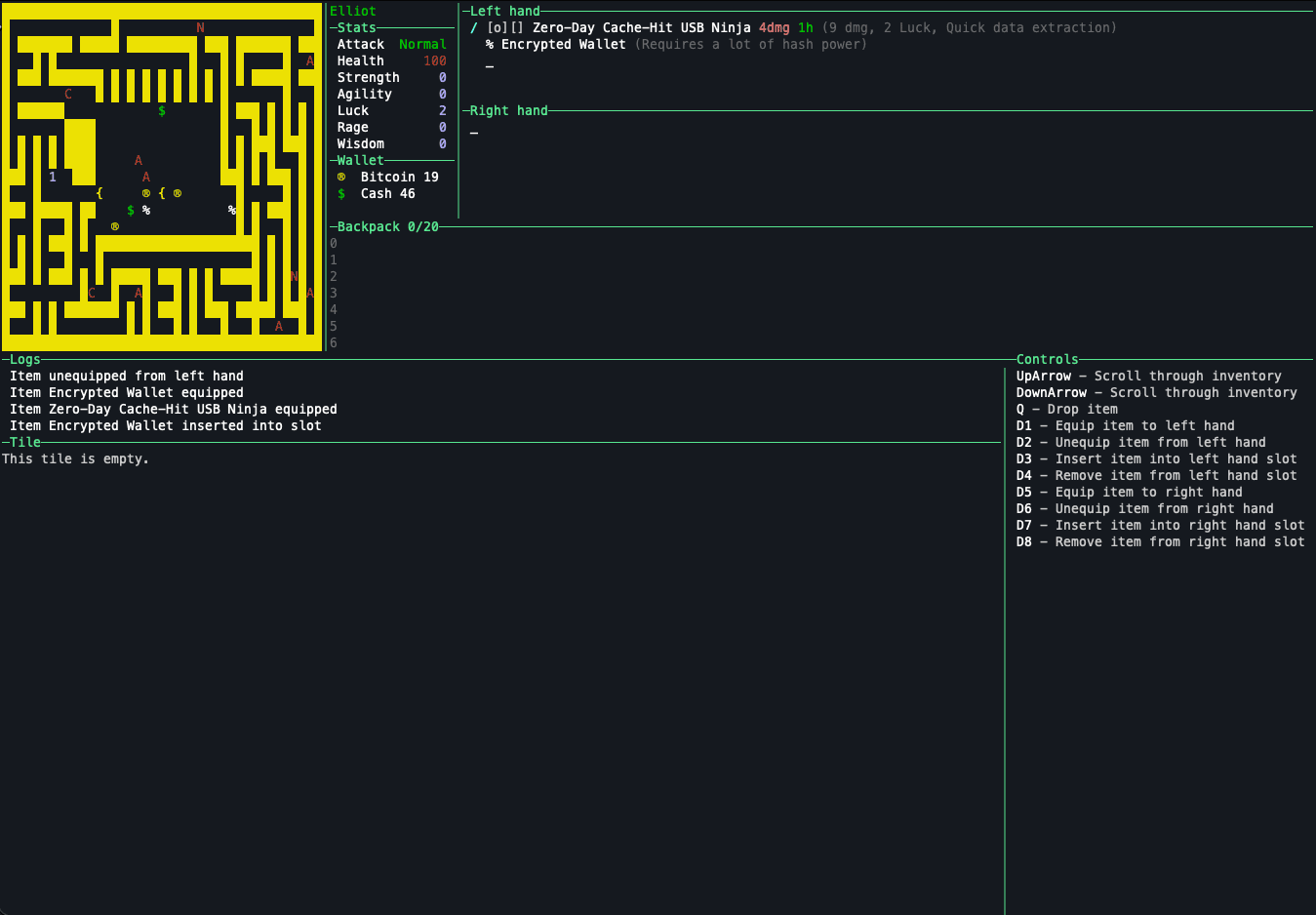Target the lowest red A enemy on the map

pyautogui.click(x=279, y=326)
